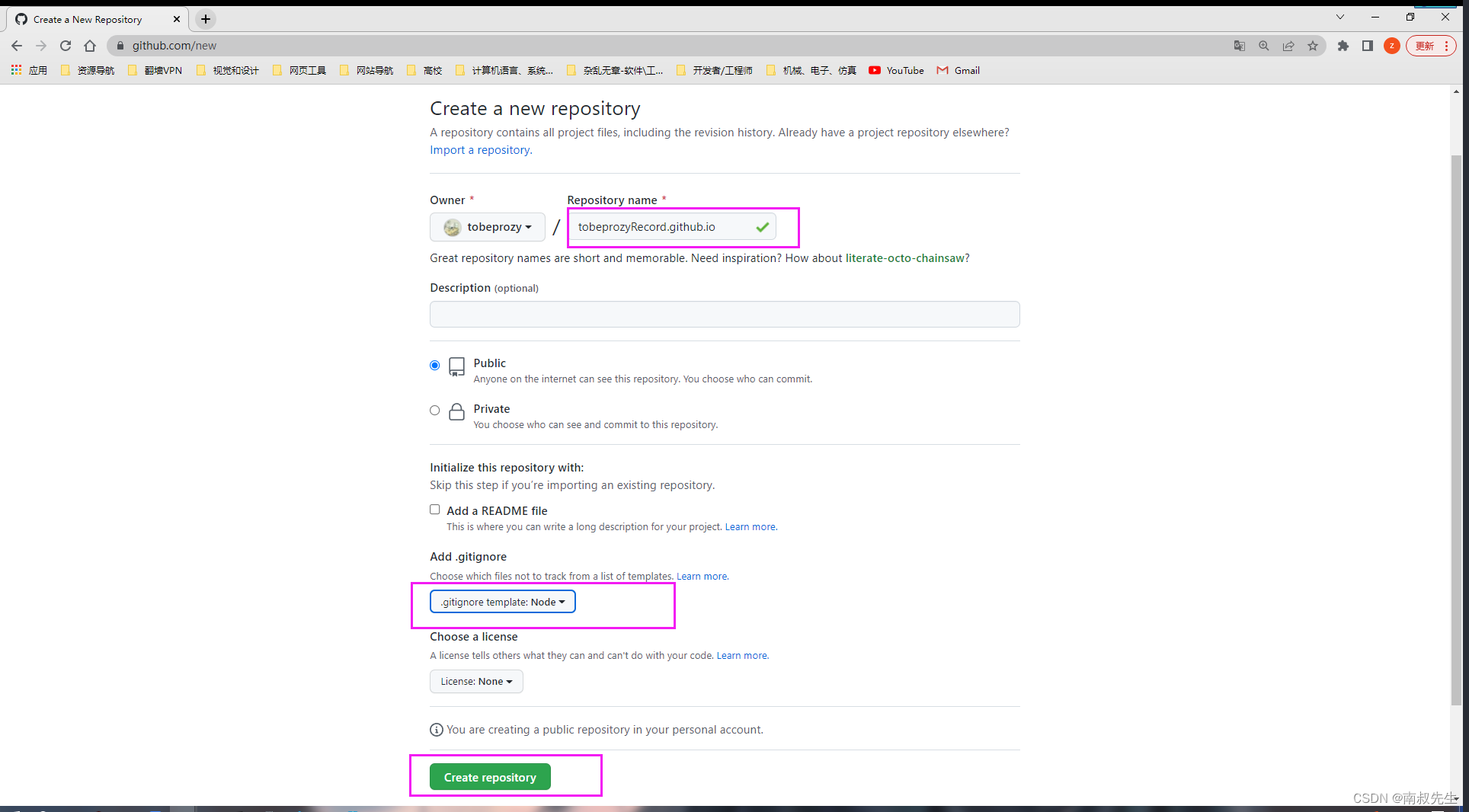1469x812 pixels.
Task: Click the Repository name input field
Action: point(672,227)
